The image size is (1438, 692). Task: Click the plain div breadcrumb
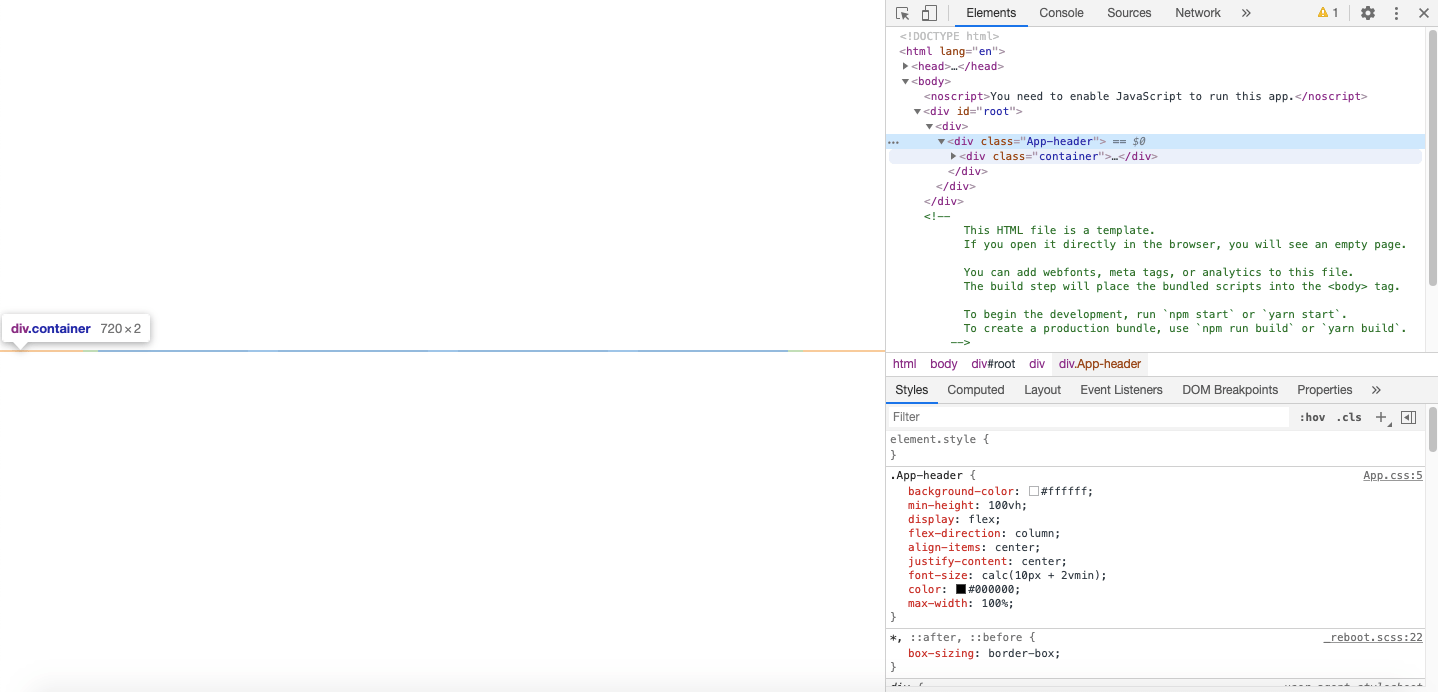pyautogui.click(x=1037, y=364)
